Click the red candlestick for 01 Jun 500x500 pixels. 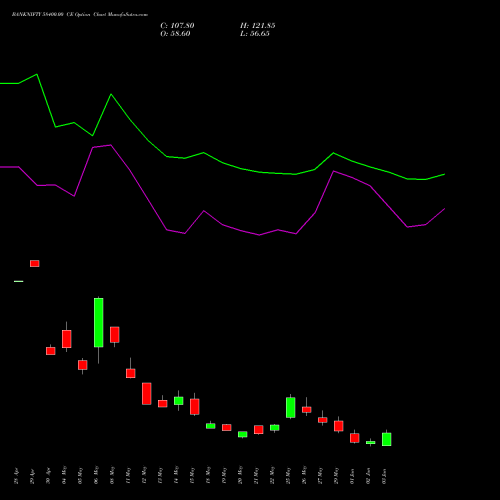pos(355,438)
